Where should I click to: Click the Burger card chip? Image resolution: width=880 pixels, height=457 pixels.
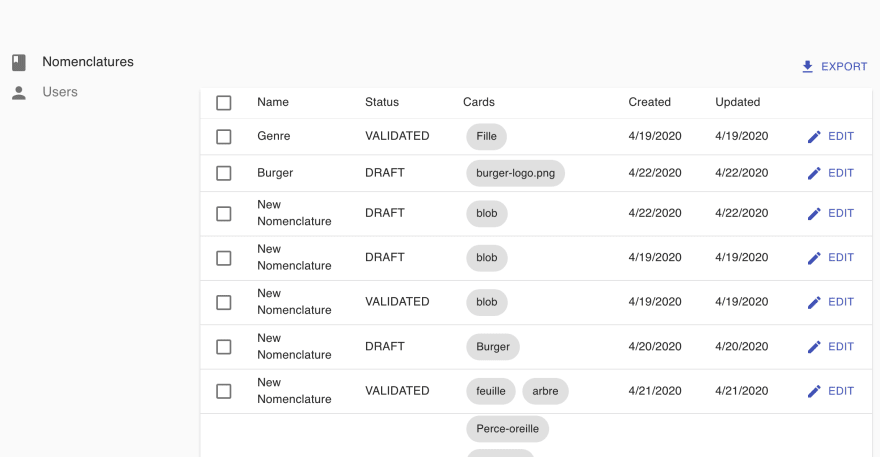pyautogui.click(x=493, y=347)
